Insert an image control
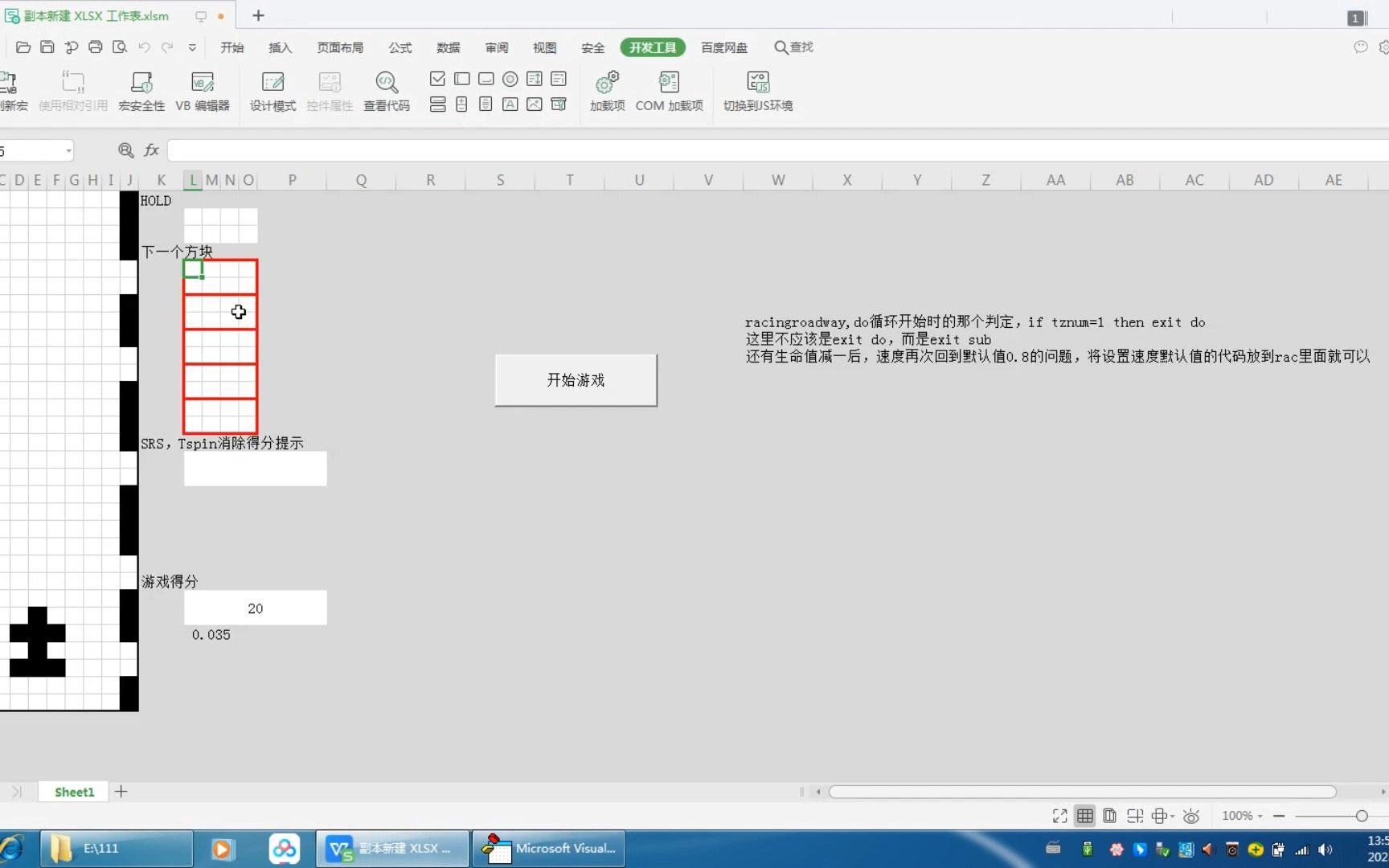Viewport: 1389px width, 868px height. (x=534, y=104)
